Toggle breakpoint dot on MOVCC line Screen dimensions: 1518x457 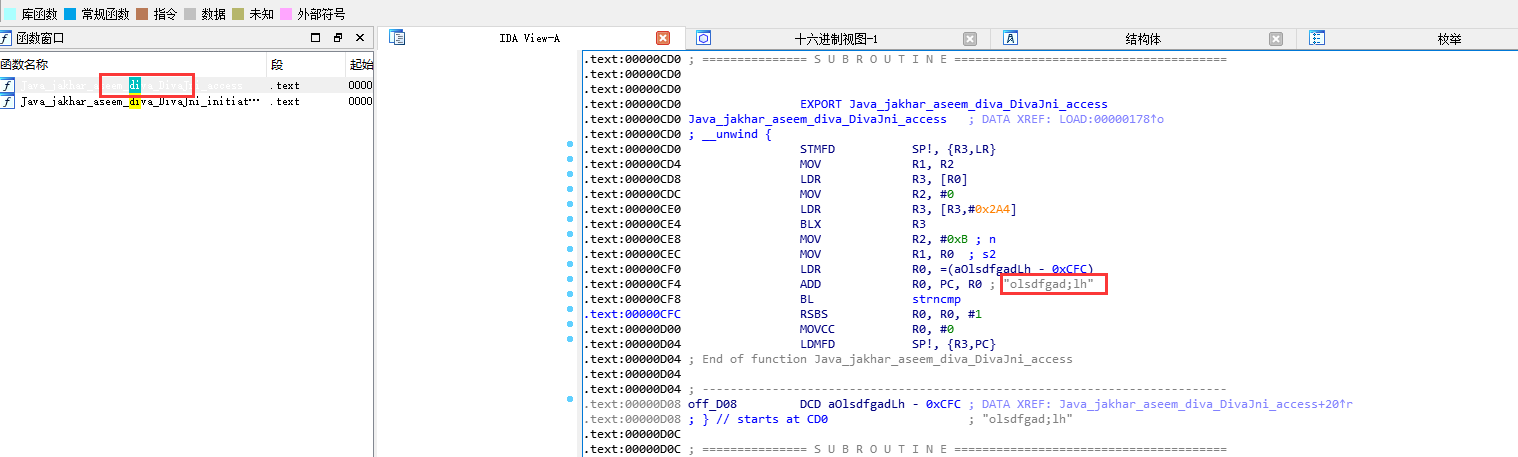570,325
